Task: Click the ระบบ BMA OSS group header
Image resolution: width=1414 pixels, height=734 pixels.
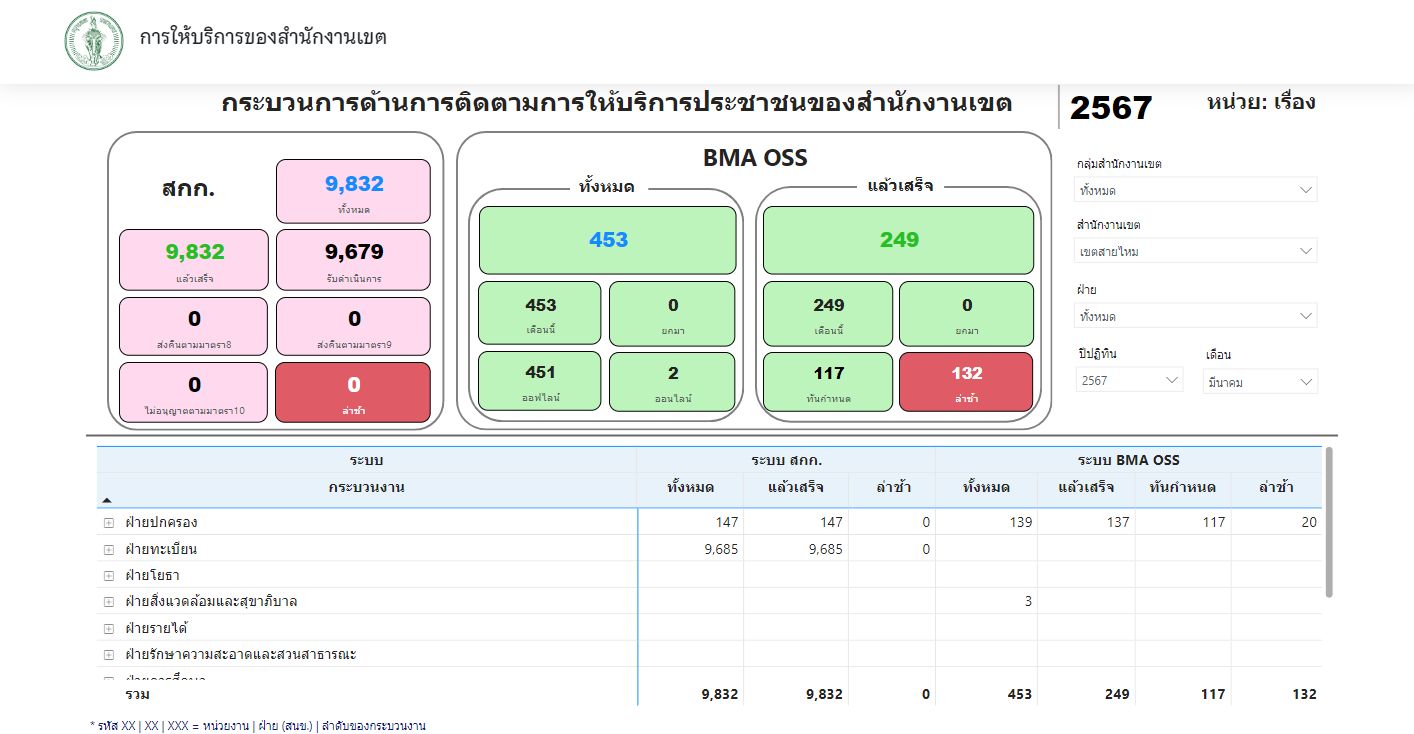Action: click(x=1128, y=461)
